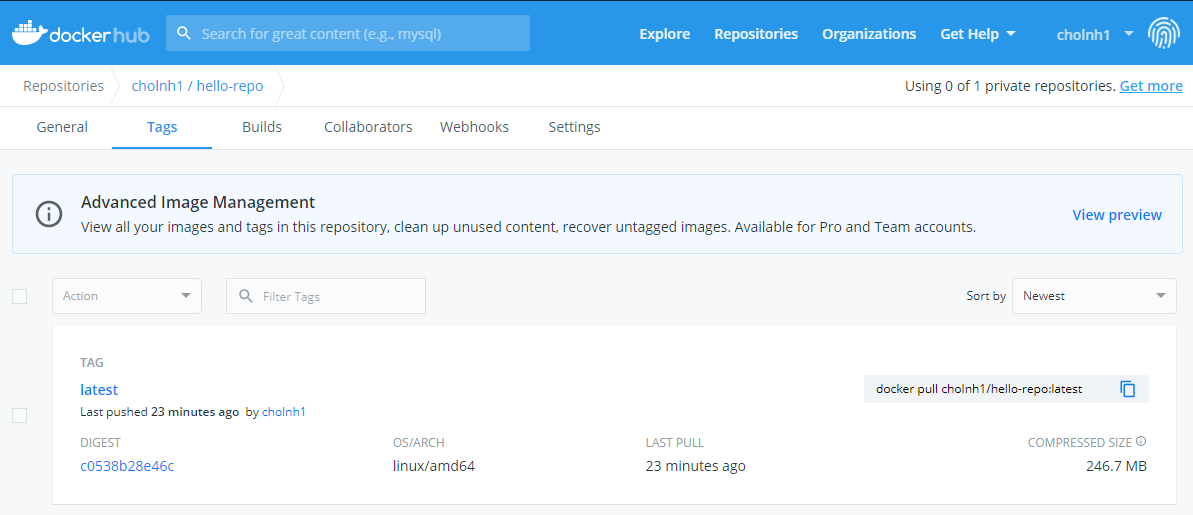
Task: Tick the select-all tags checkbox
Action: pyautogui.click(x=20, y=296)
